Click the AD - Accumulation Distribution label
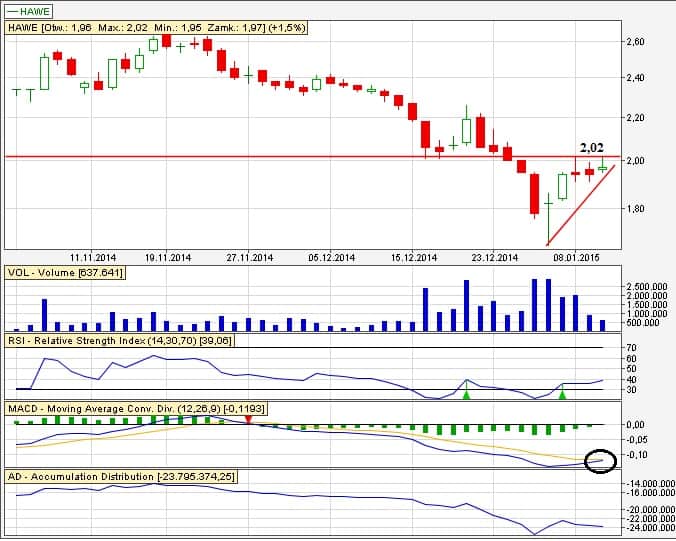The width and height of the screenshot is (676, 541). [x=121, y=477]
